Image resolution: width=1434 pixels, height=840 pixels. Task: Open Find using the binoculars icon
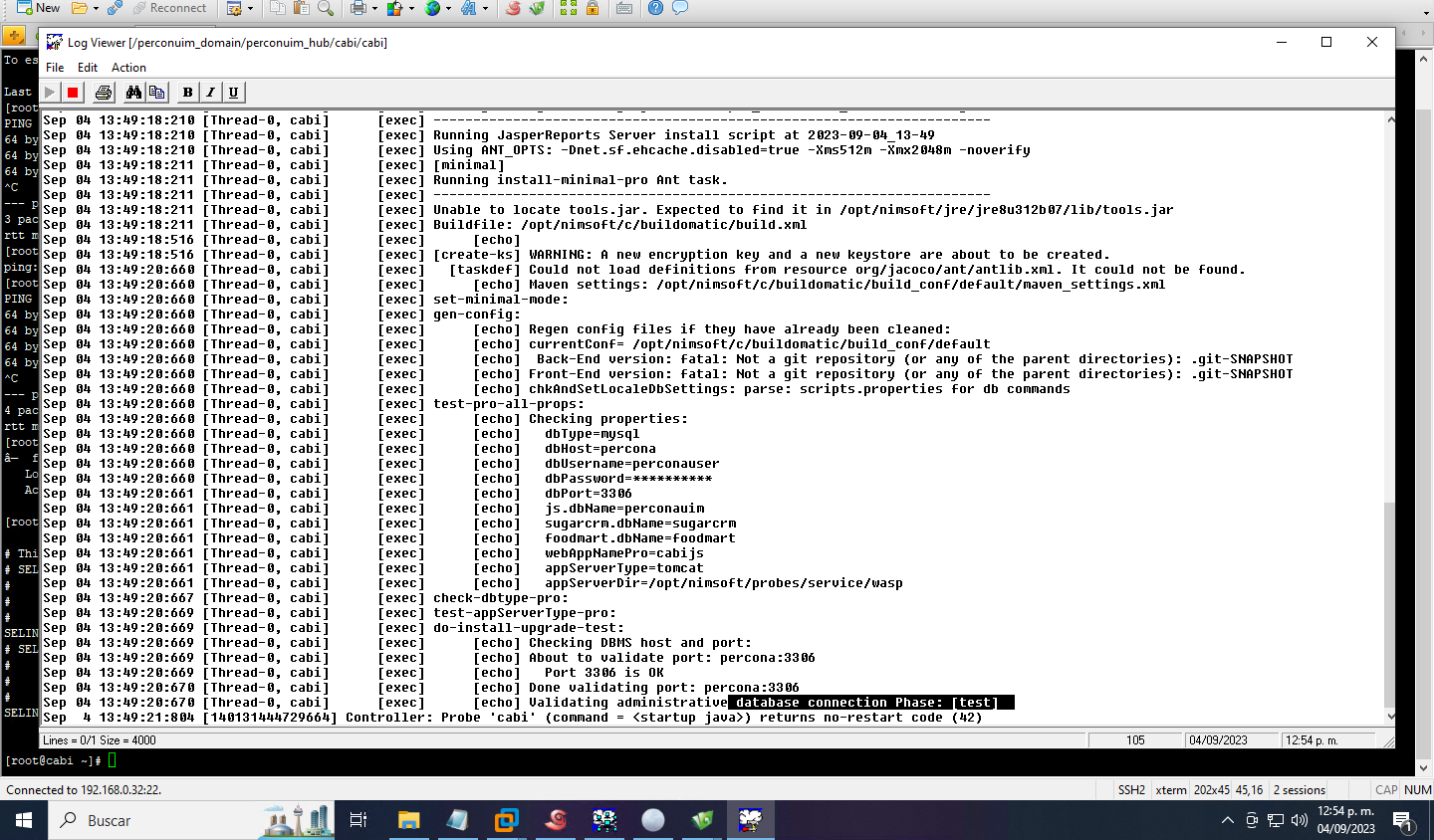coord(133,92)
